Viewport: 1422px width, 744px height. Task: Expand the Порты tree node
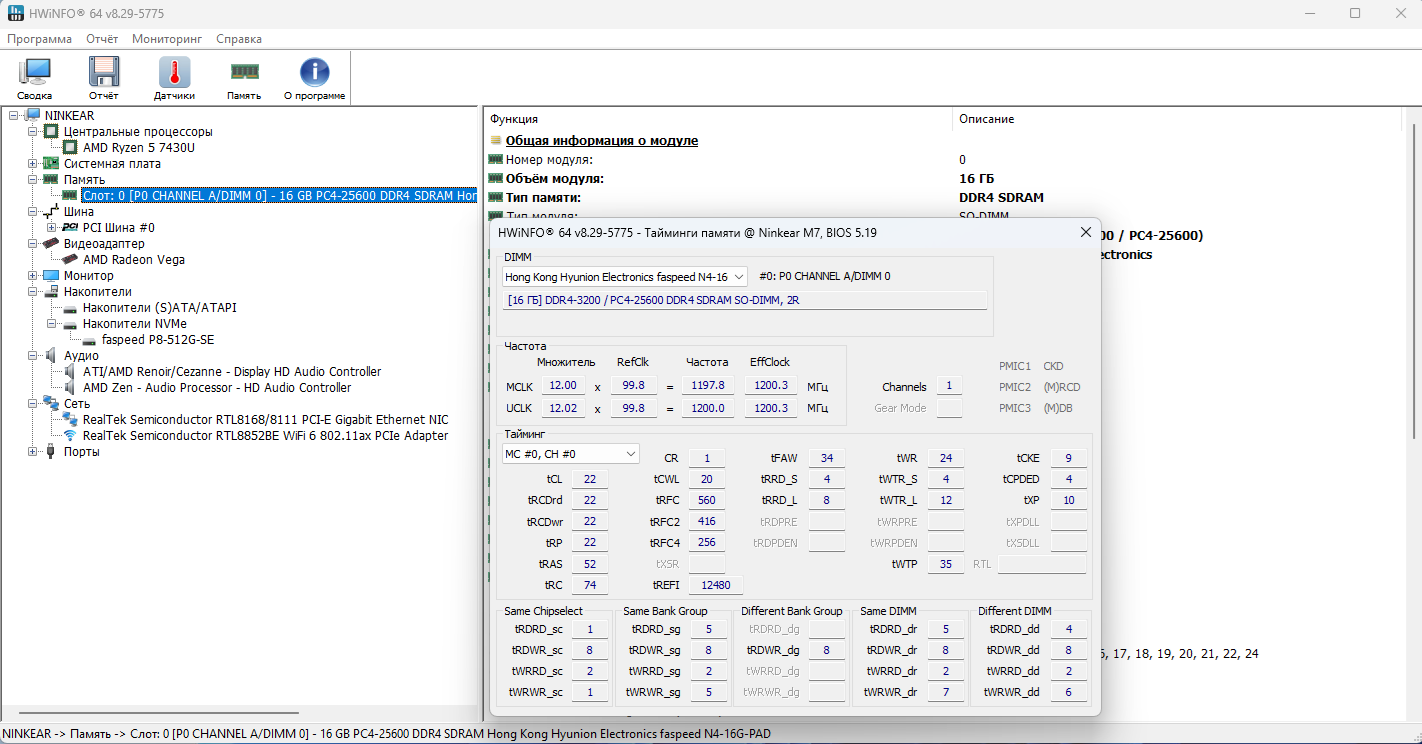(x=33, y=452)
